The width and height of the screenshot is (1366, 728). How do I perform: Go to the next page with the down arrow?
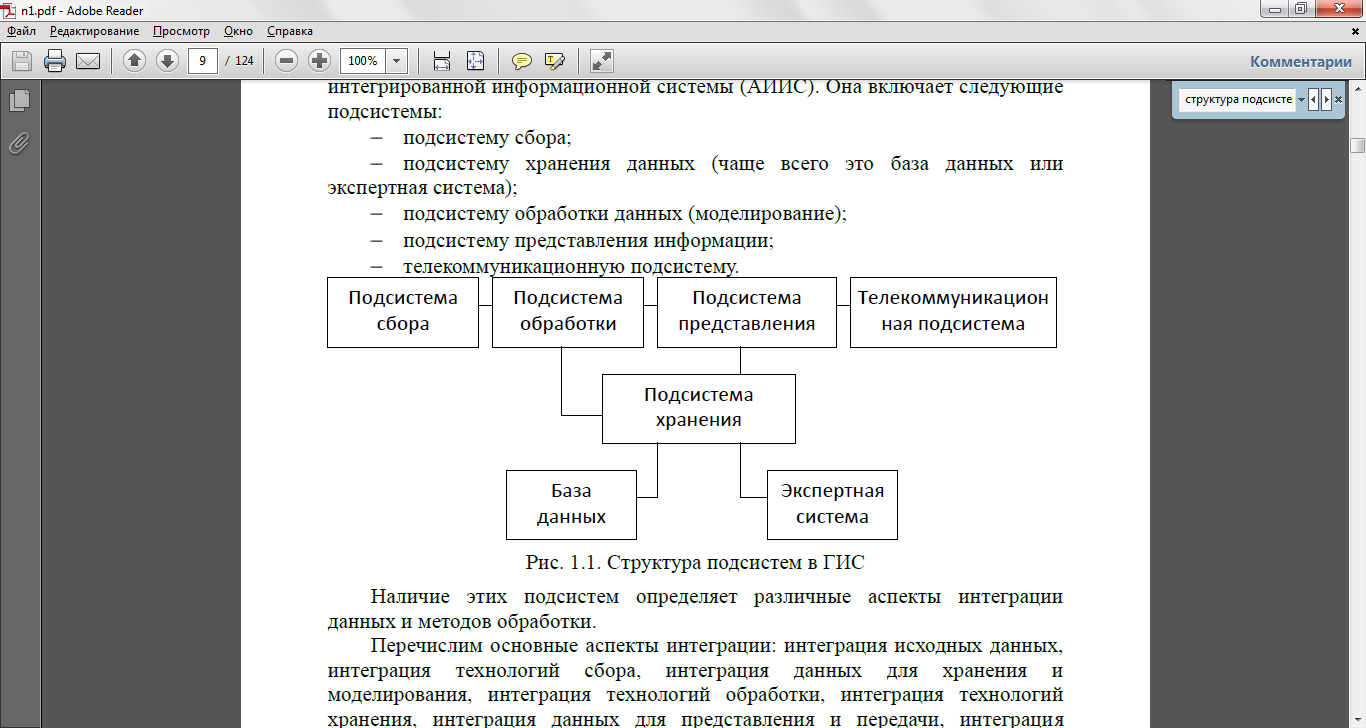click(x=167, y=61)
